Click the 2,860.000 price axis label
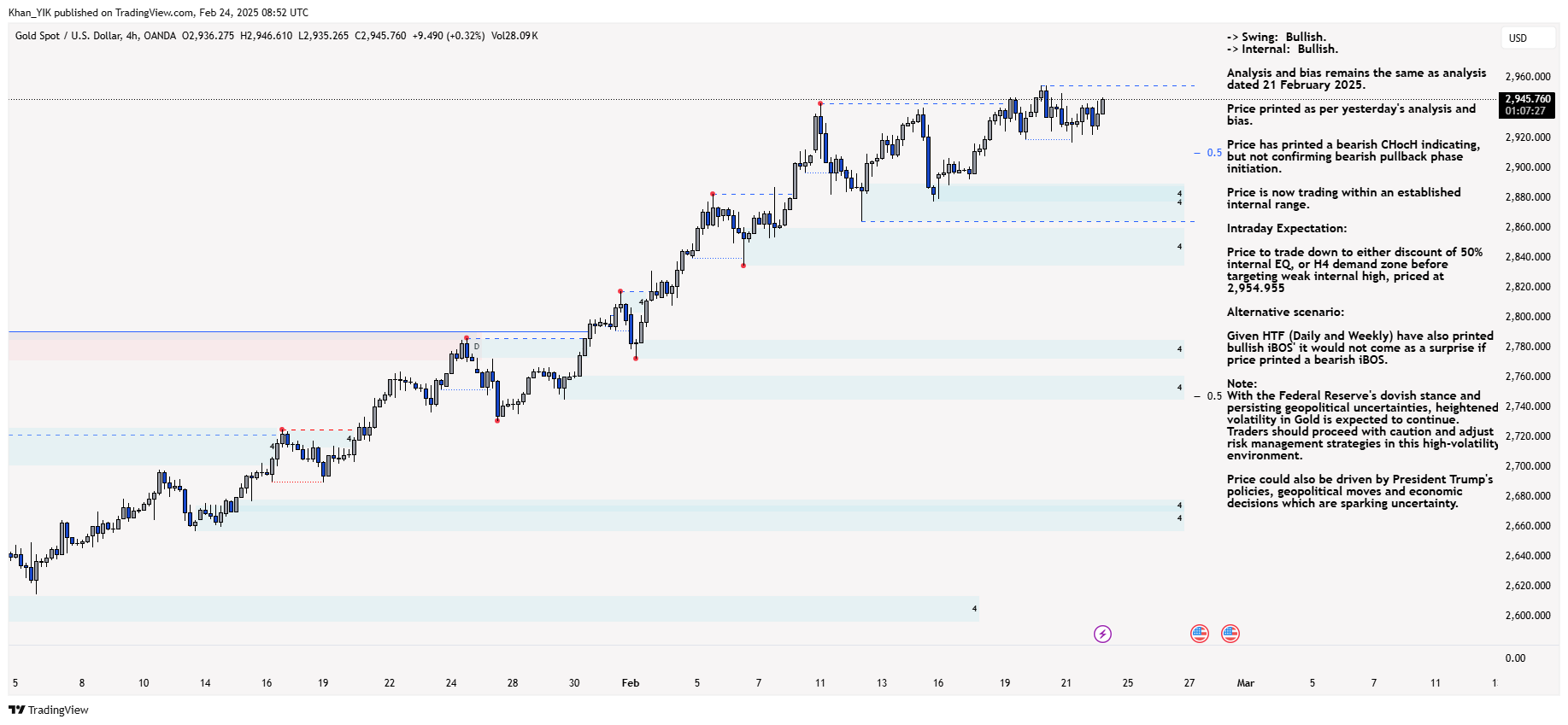Image resolution: width=1568 pixels, height=725 pixels. coord(1528,227)
